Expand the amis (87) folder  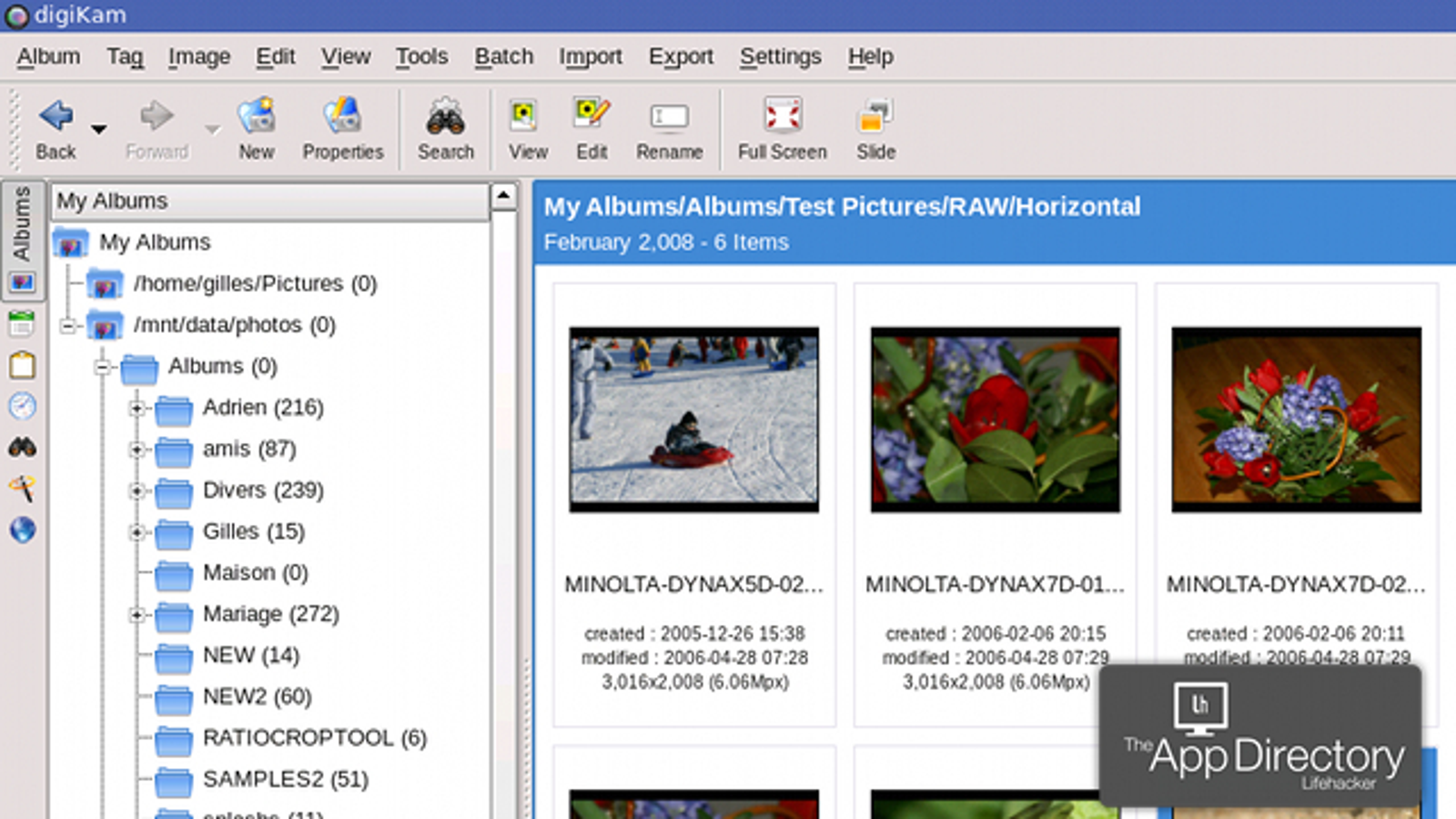[x=136, y=450]
